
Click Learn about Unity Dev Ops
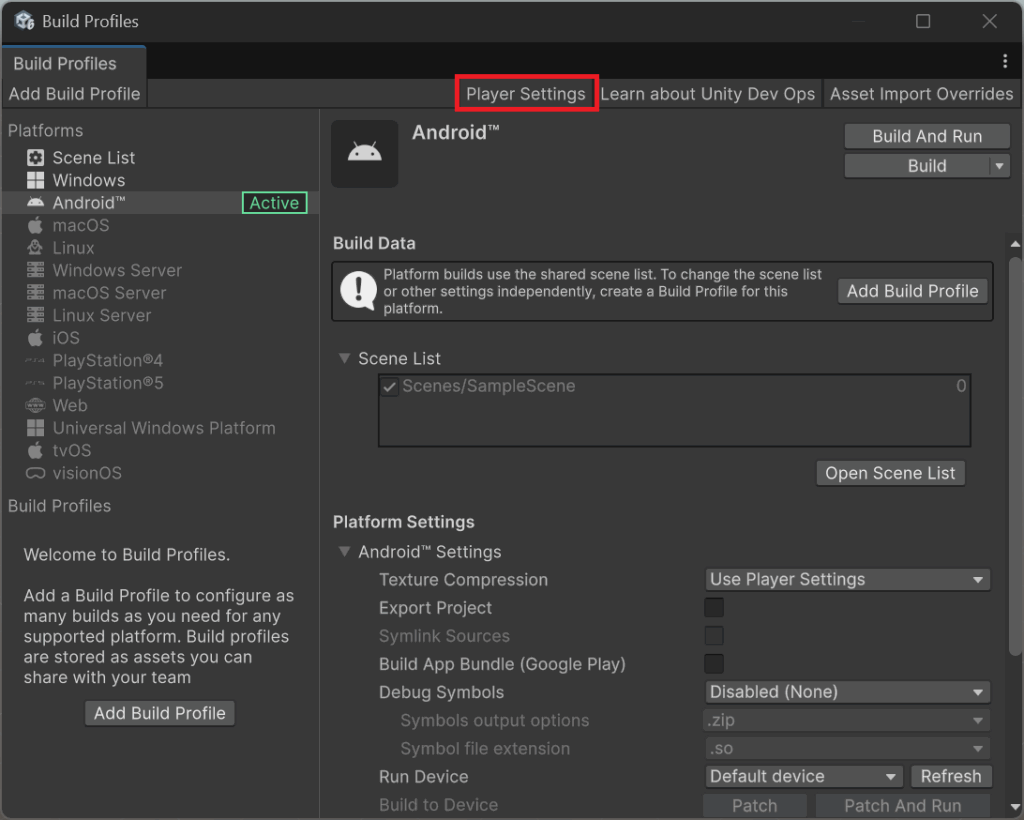point(708,94)
